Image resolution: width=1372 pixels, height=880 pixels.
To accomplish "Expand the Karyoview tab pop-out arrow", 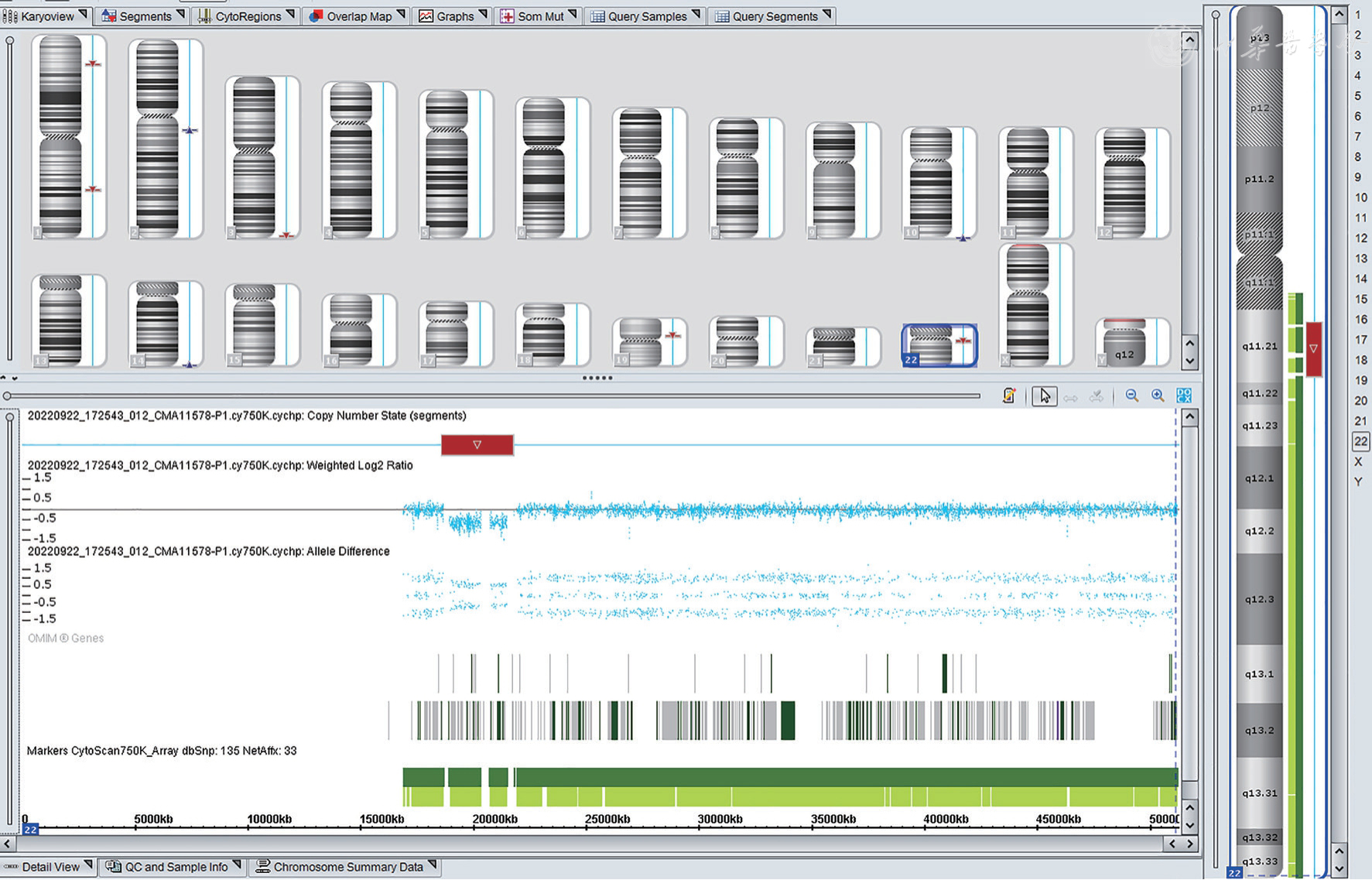I will coord(84,15).
